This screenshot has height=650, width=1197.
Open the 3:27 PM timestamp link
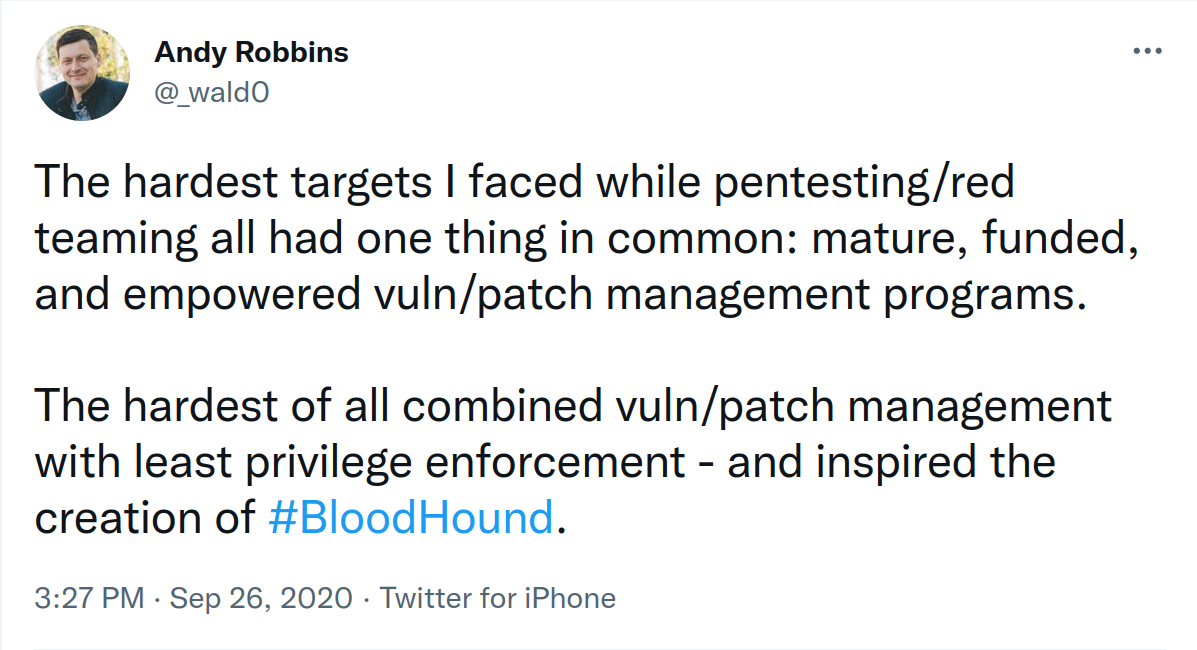(x=89, y=598)
